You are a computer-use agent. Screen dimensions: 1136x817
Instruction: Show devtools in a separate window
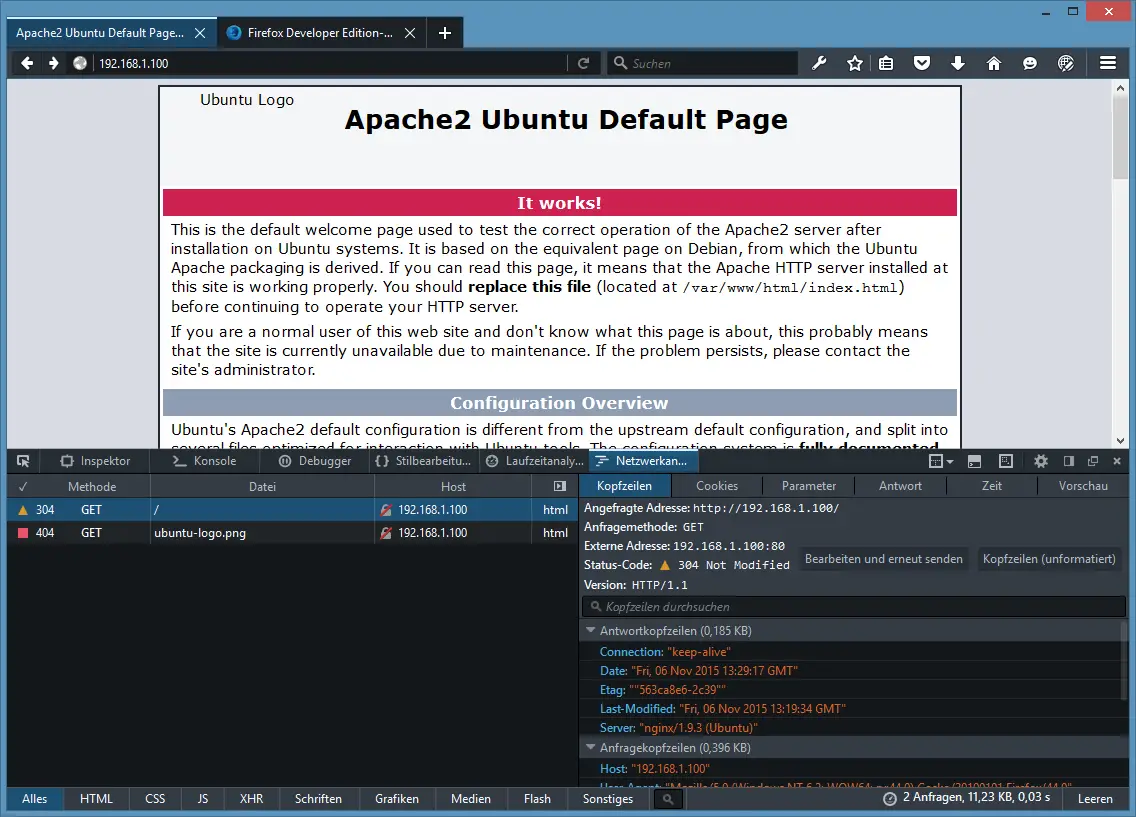(x=1093, y=461)
